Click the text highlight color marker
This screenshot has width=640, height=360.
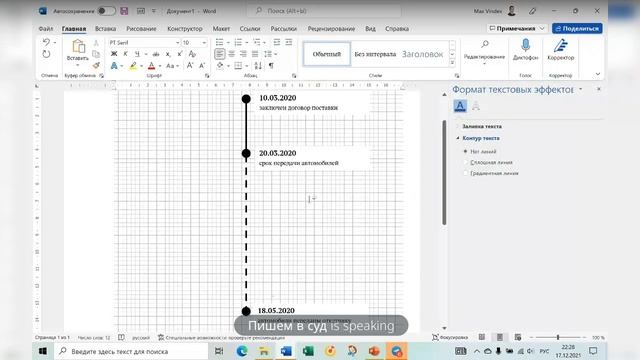point(133,65)
